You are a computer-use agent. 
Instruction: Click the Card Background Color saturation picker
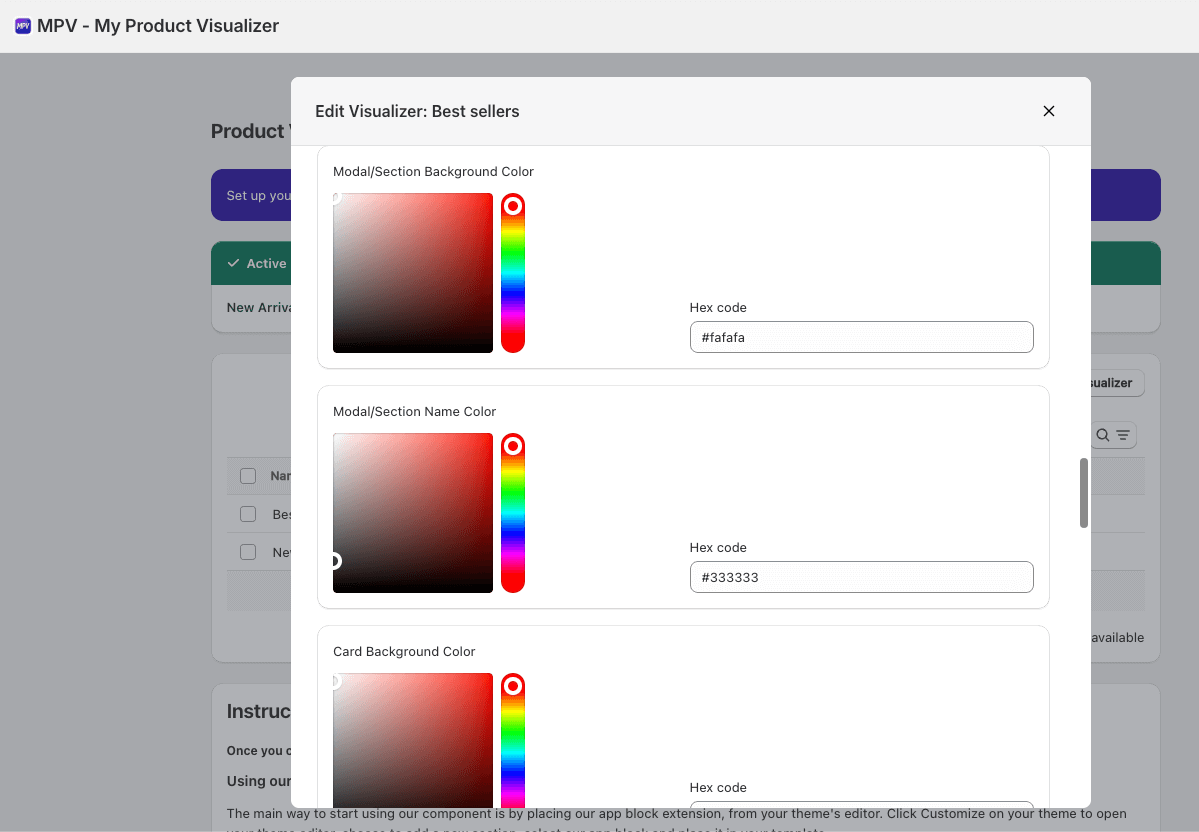[x=413, y=740]
